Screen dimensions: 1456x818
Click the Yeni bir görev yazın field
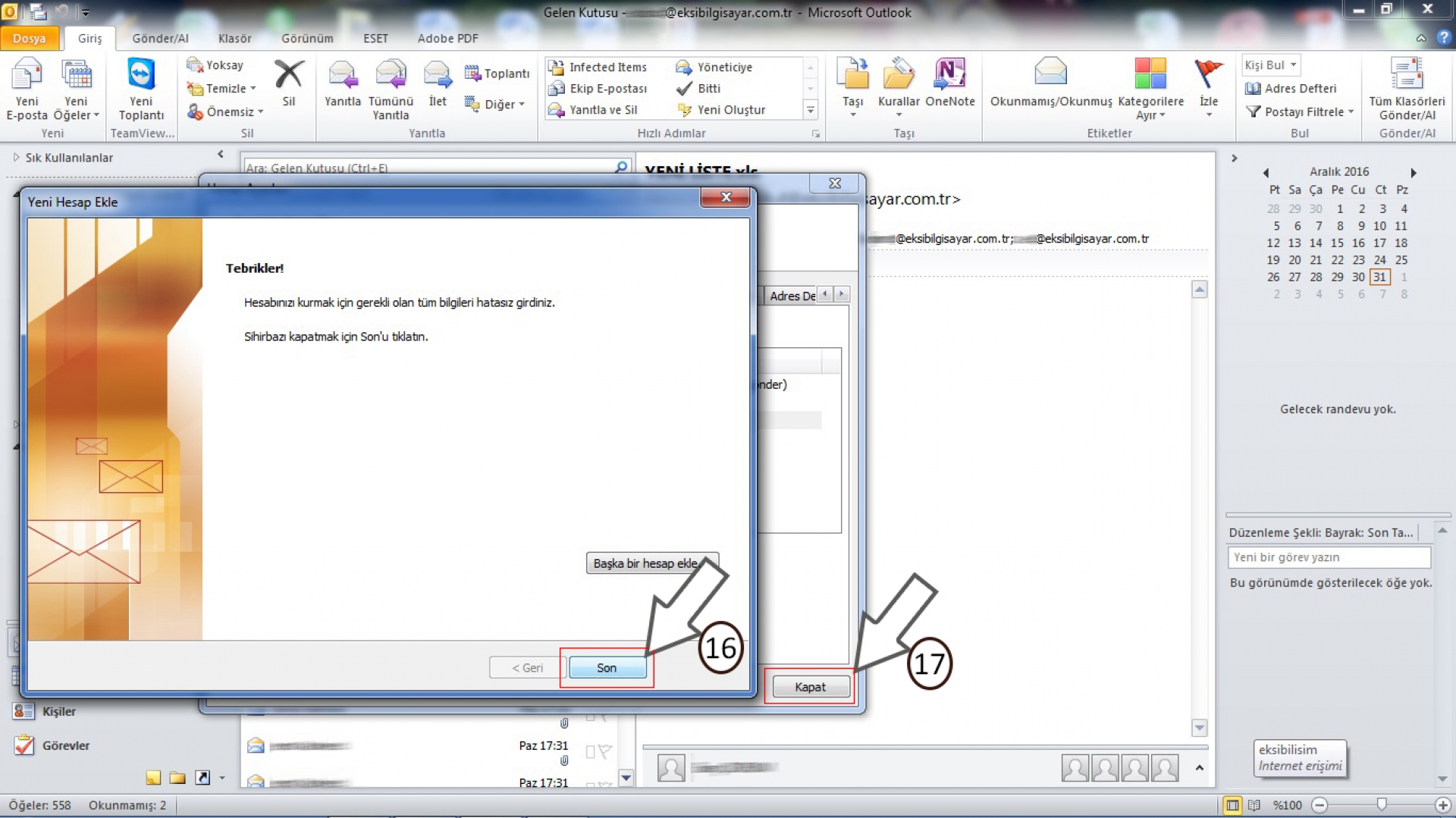[x=1329, y=557]
